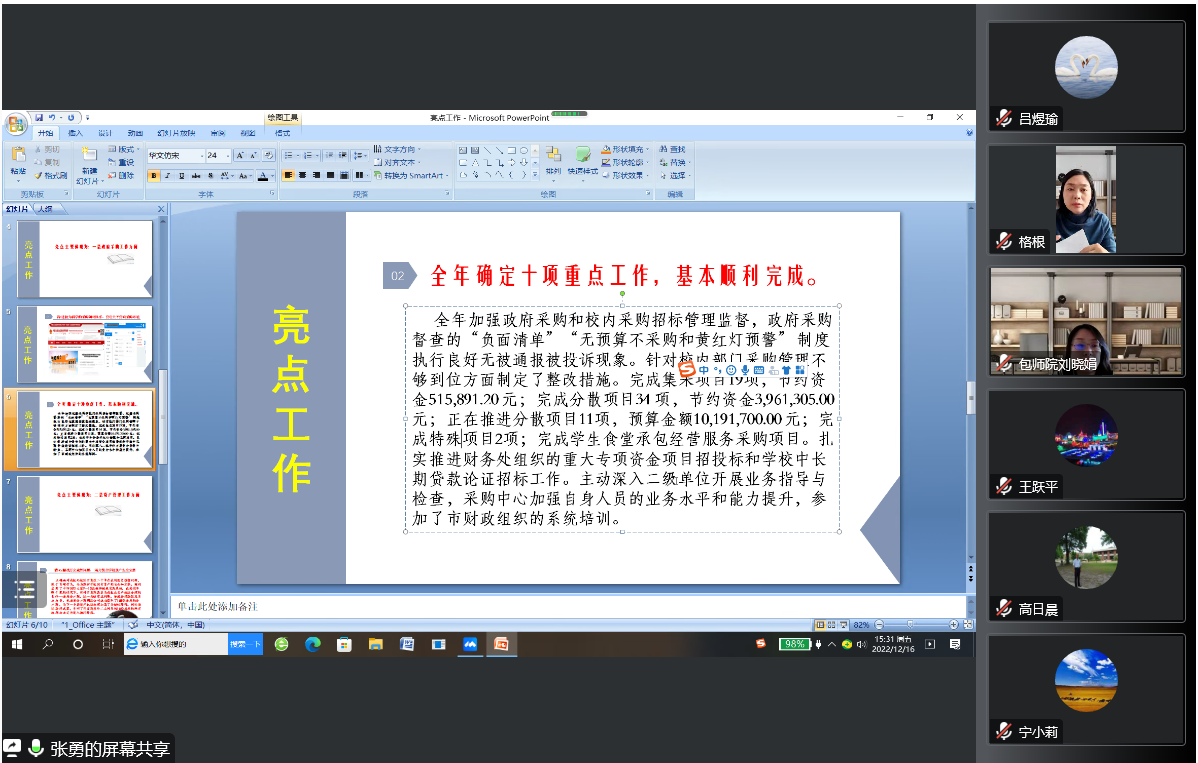Image resolution: width=1198 pixels, height=763 pixels.
Task: Click the Office button orb
Action: pyautogui.click(x=15, y=124)
